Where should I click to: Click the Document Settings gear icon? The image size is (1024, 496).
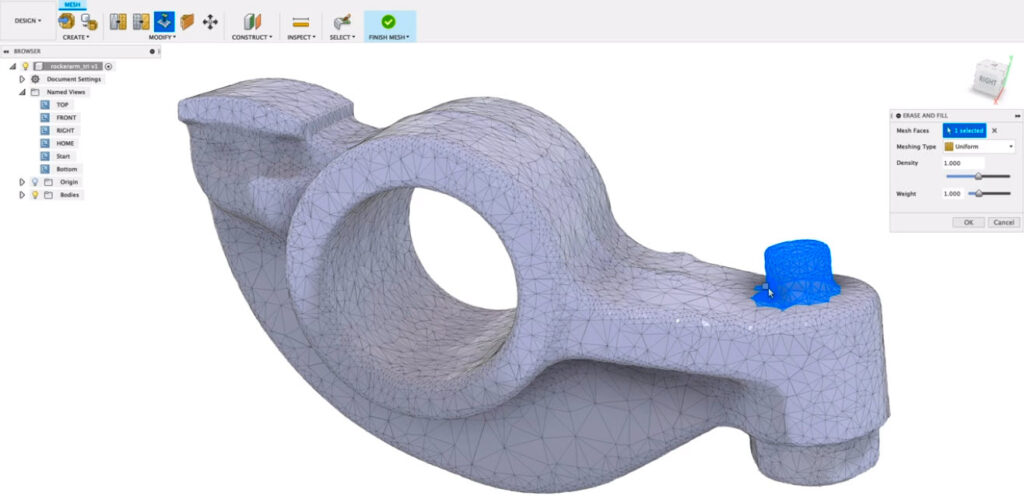pyautogui.click(x=35, y=79)
